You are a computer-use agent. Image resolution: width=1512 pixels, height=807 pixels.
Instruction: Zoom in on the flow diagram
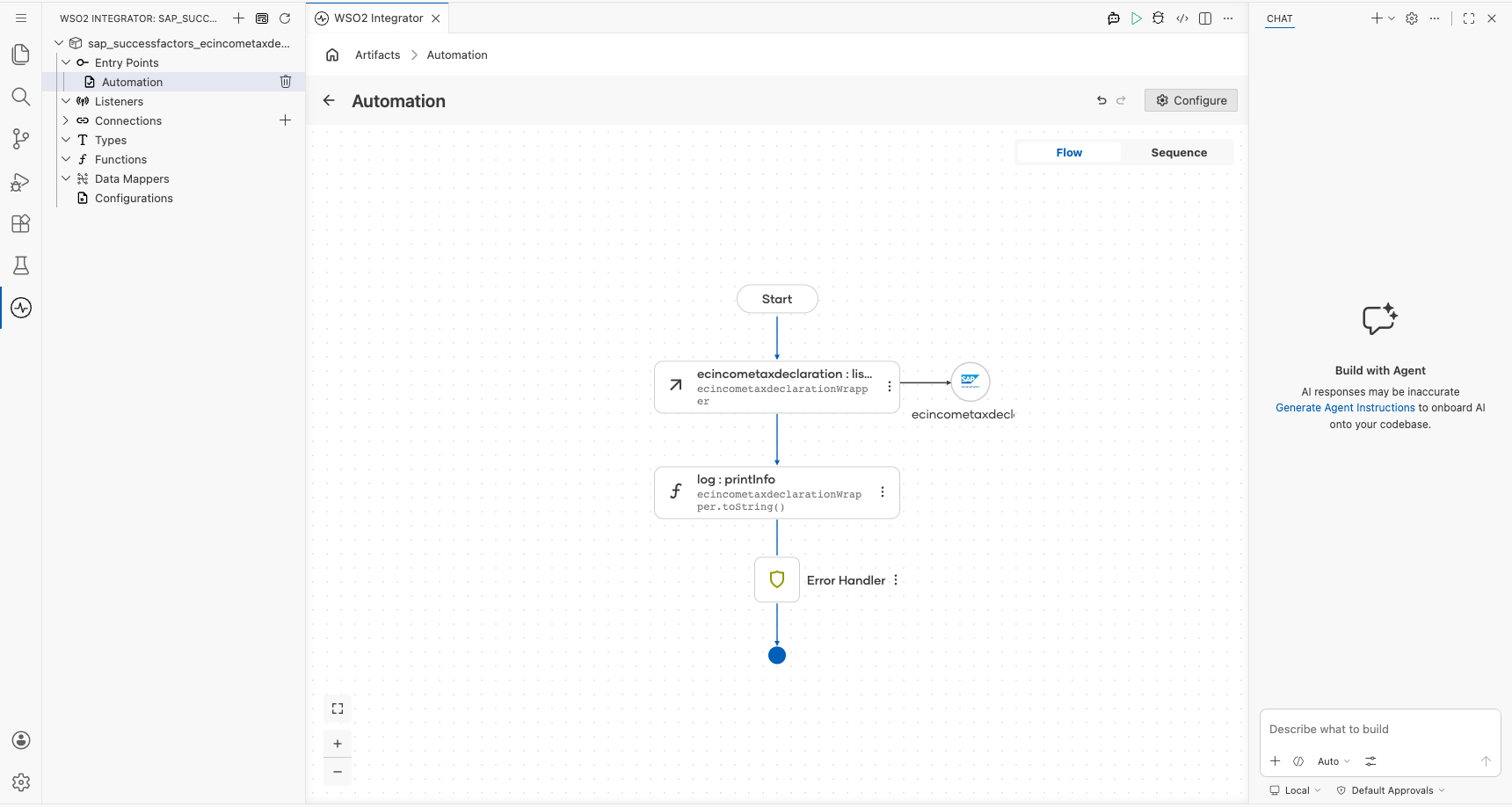click(x=338, y=744)
